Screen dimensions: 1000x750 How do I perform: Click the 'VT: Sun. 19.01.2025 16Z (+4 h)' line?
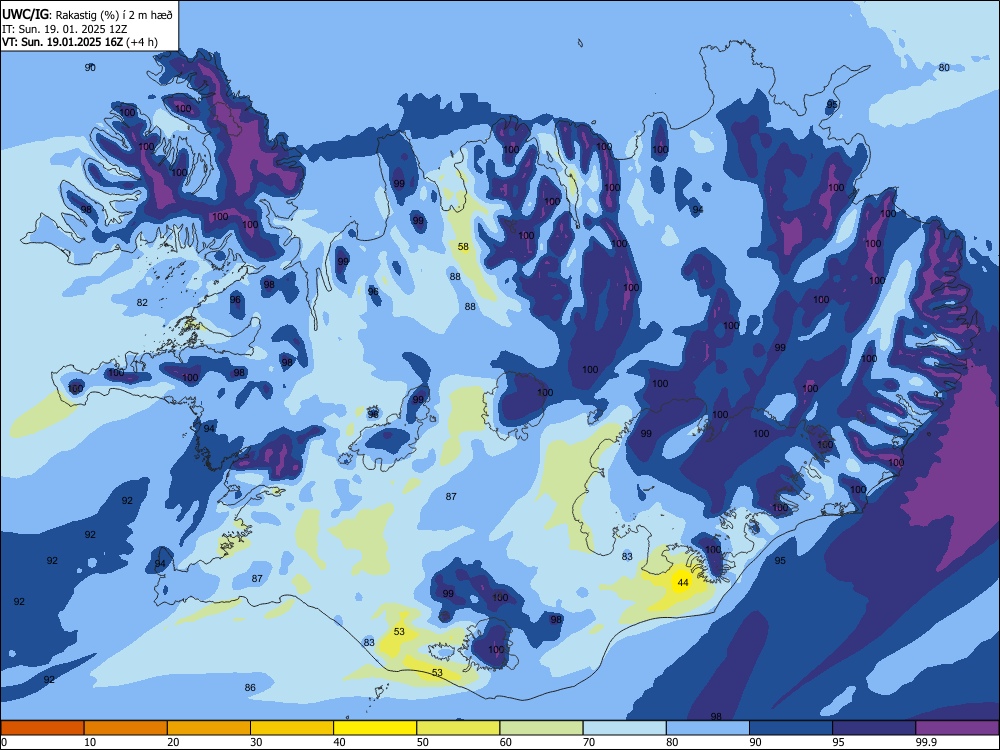click(x=80, y=42)
